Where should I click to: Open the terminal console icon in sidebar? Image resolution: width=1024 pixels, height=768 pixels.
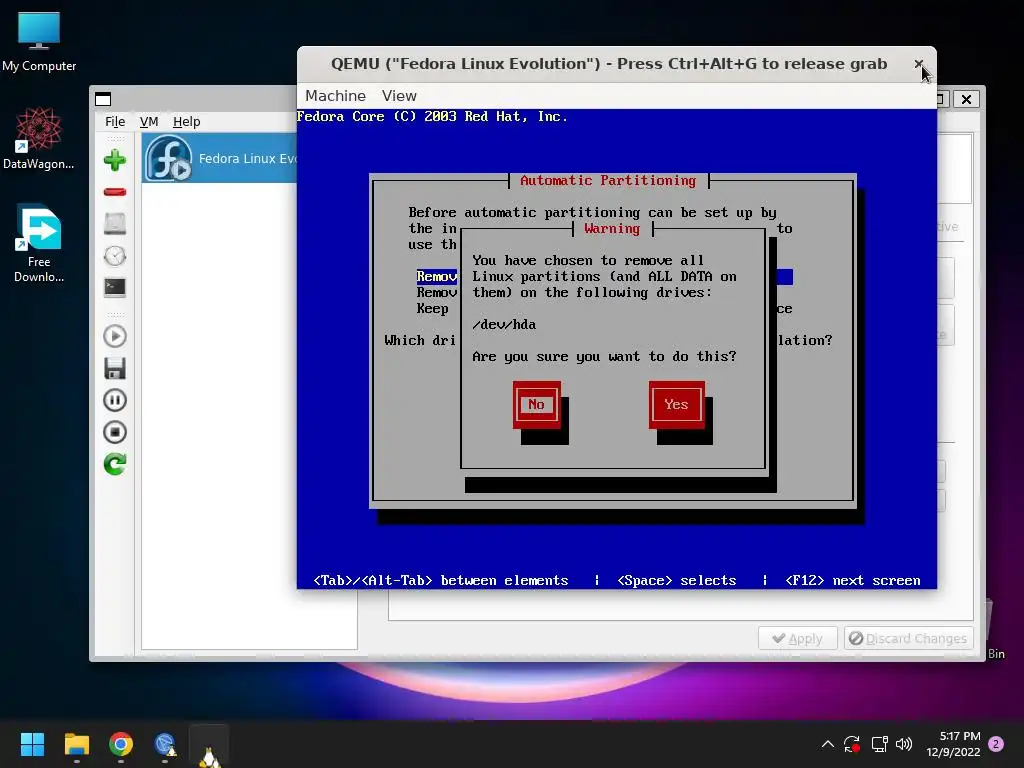point(115,287)
